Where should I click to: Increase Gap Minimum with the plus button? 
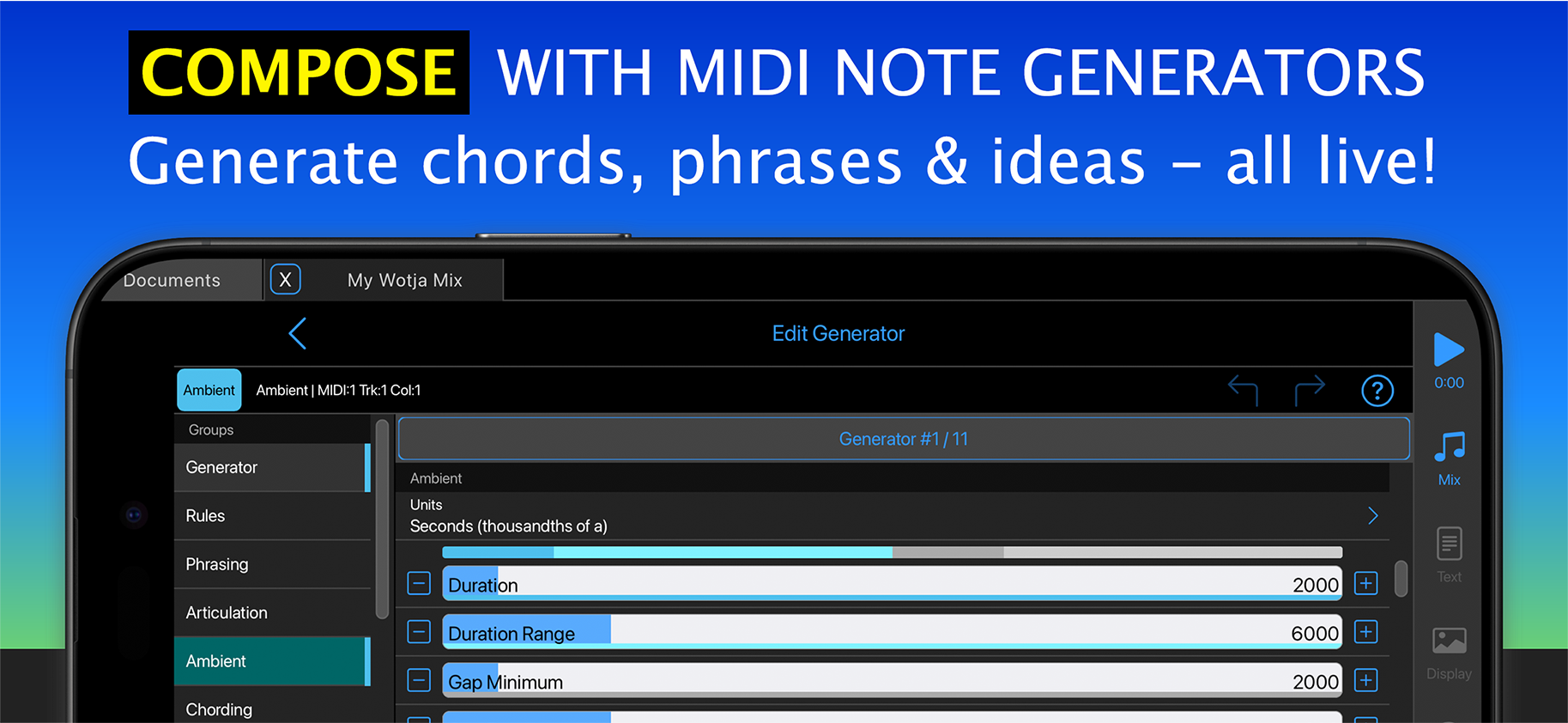pos(1365,681)
